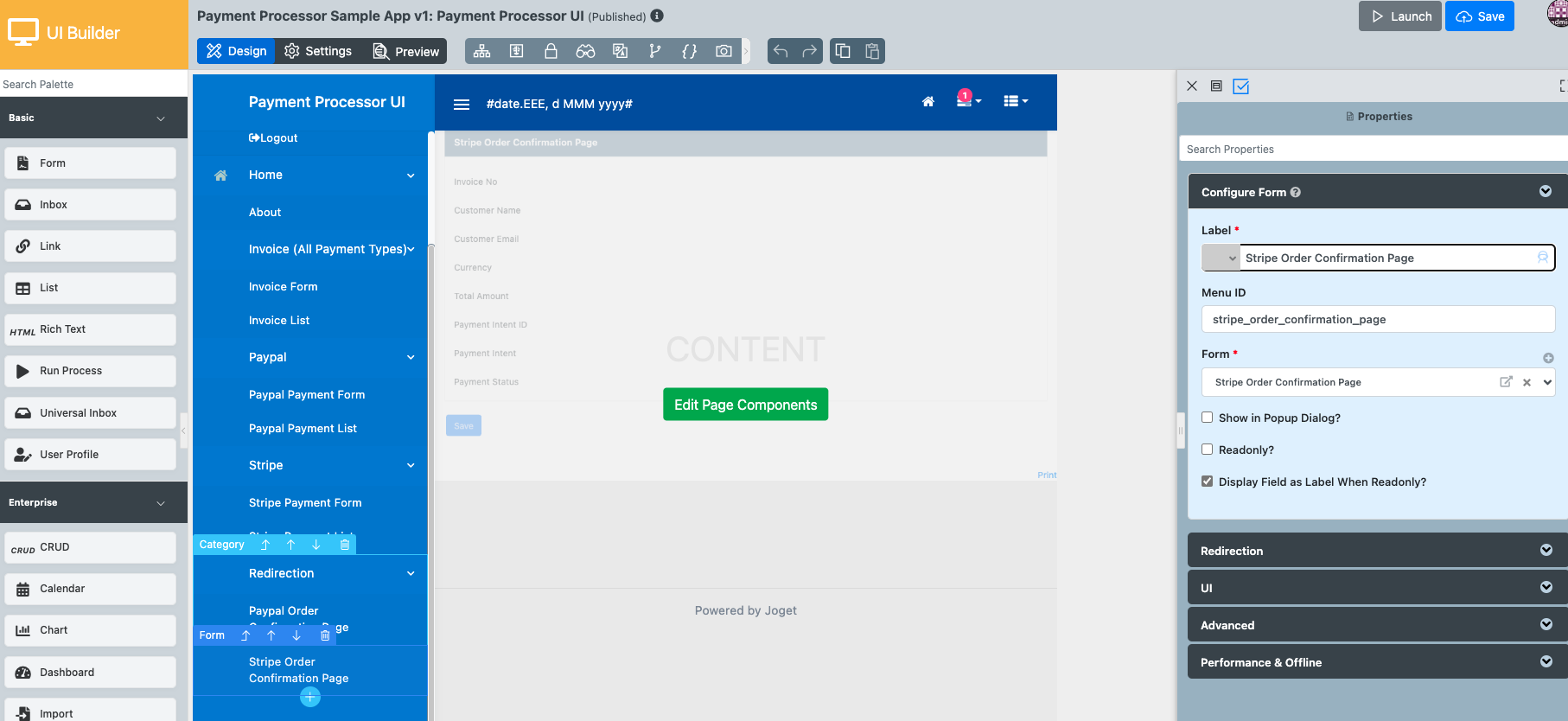Viewport: 1568px width, 721px height.
Task: Open the selected form in new window icon
Action: coord(1506,382)
